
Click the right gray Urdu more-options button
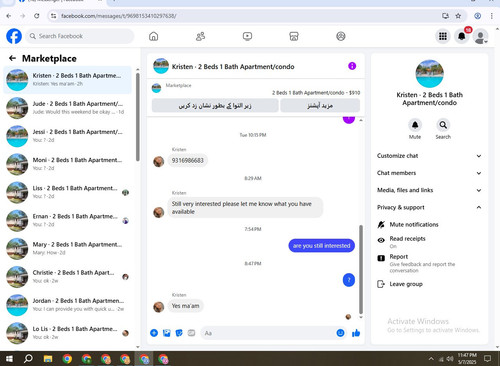[x=320, y=106]
